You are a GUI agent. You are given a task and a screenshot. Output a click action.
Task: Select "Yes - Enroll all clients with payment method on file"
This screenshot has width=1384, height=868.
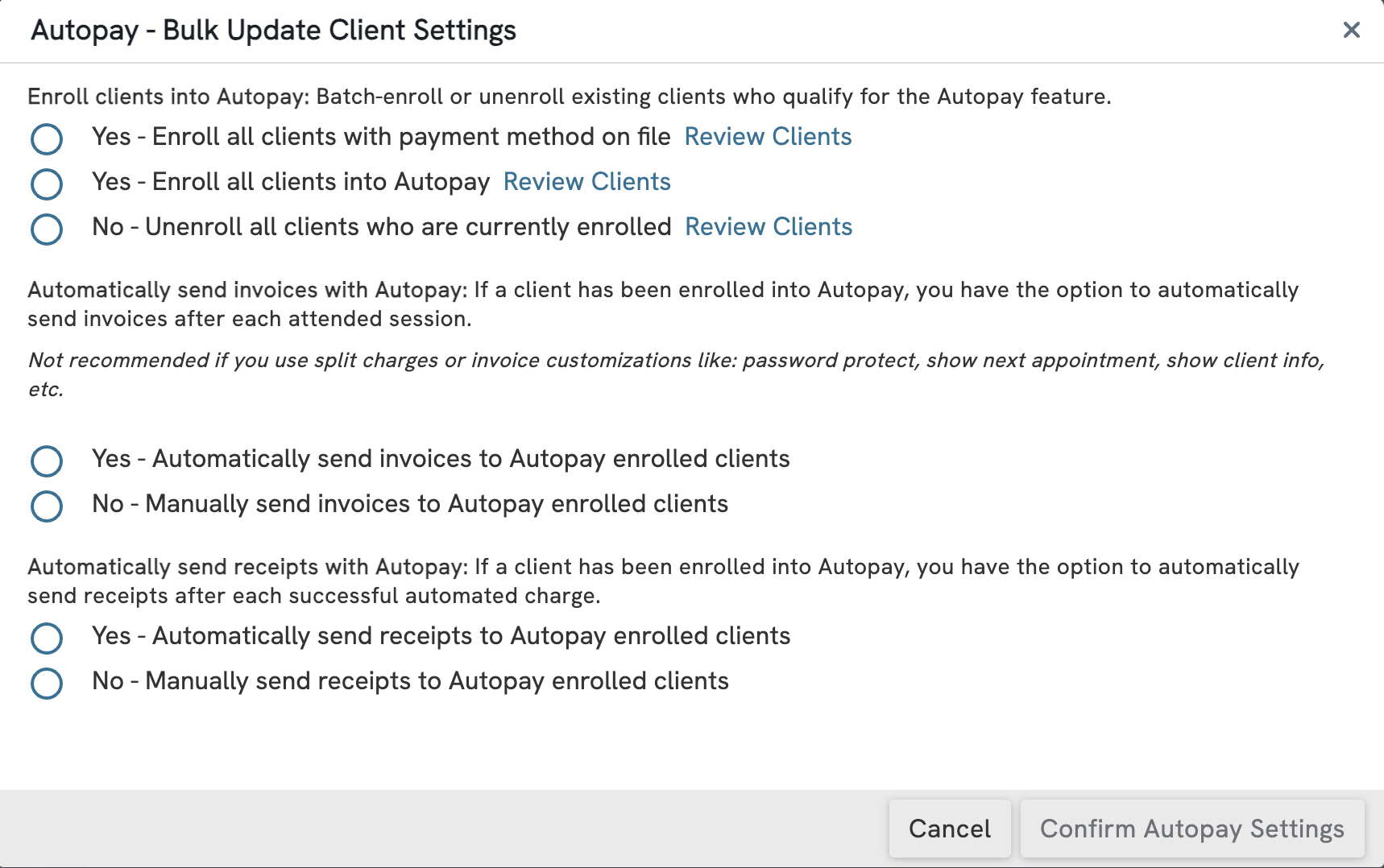pos(47,138)
